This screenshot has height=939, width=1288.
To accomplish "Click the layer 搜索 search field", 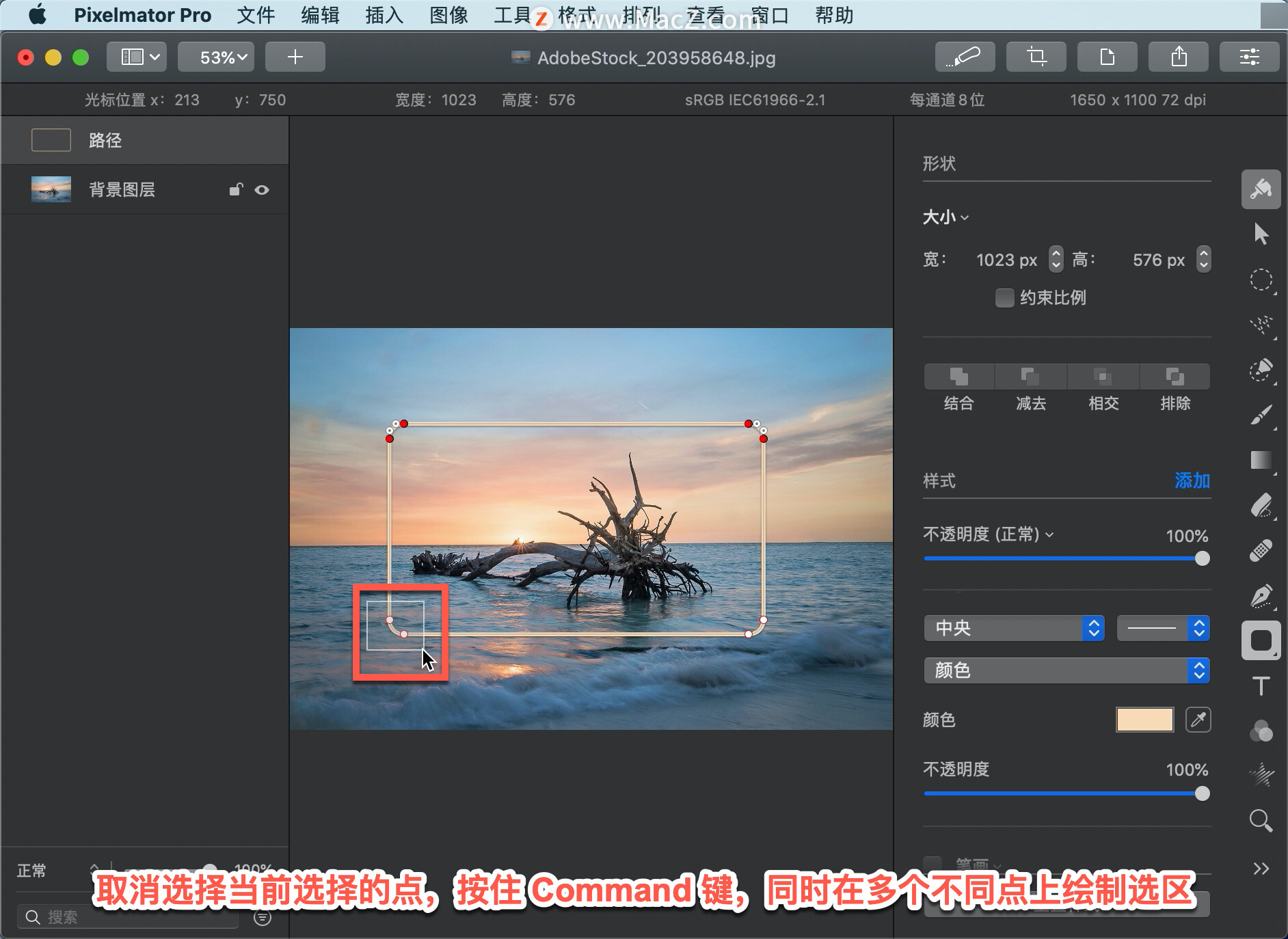I will click(x=128, y=917).
